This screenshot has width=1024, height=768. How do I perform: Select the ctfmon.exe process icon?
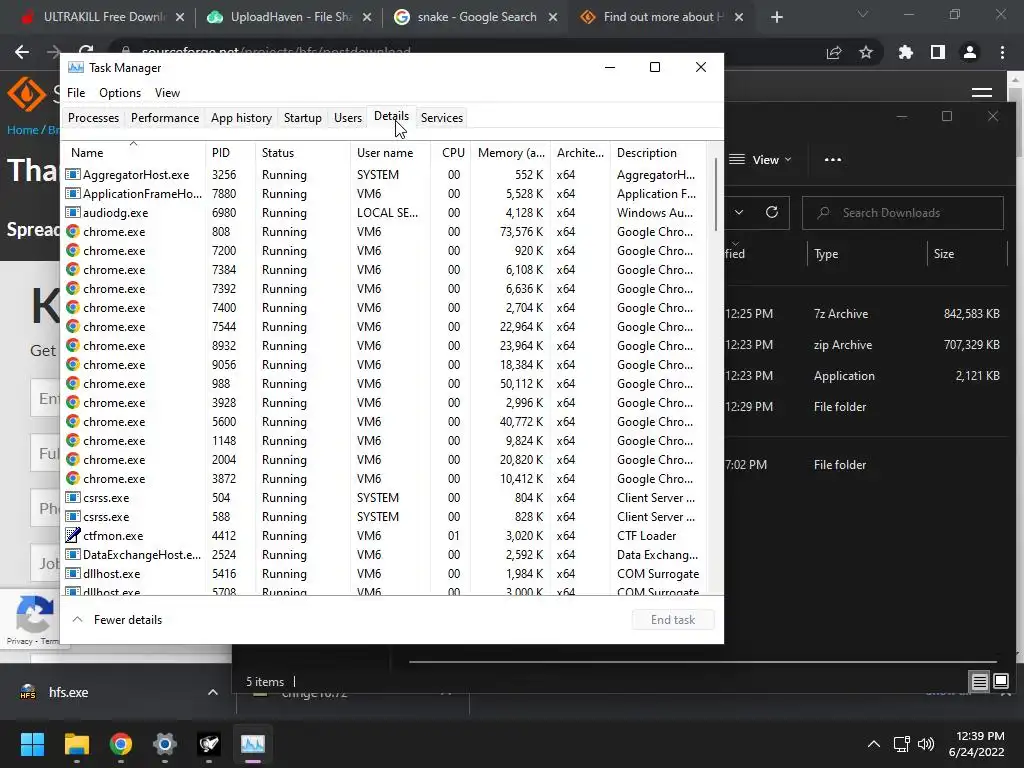coord(72,535)
